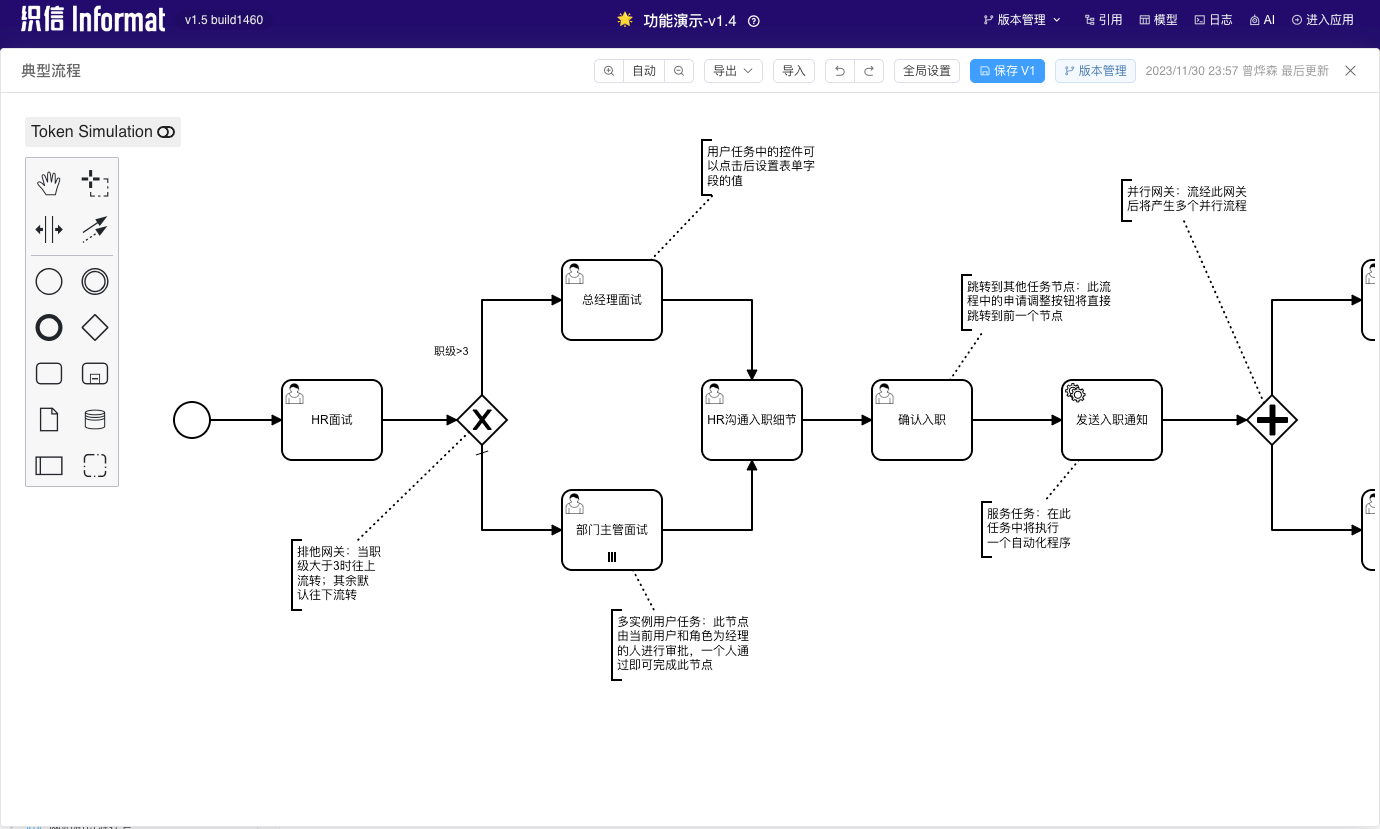The height and width of the screenshot is (829, 1380).
Task: Select the Hand tool in the palette
Action: tap(48, 182)
